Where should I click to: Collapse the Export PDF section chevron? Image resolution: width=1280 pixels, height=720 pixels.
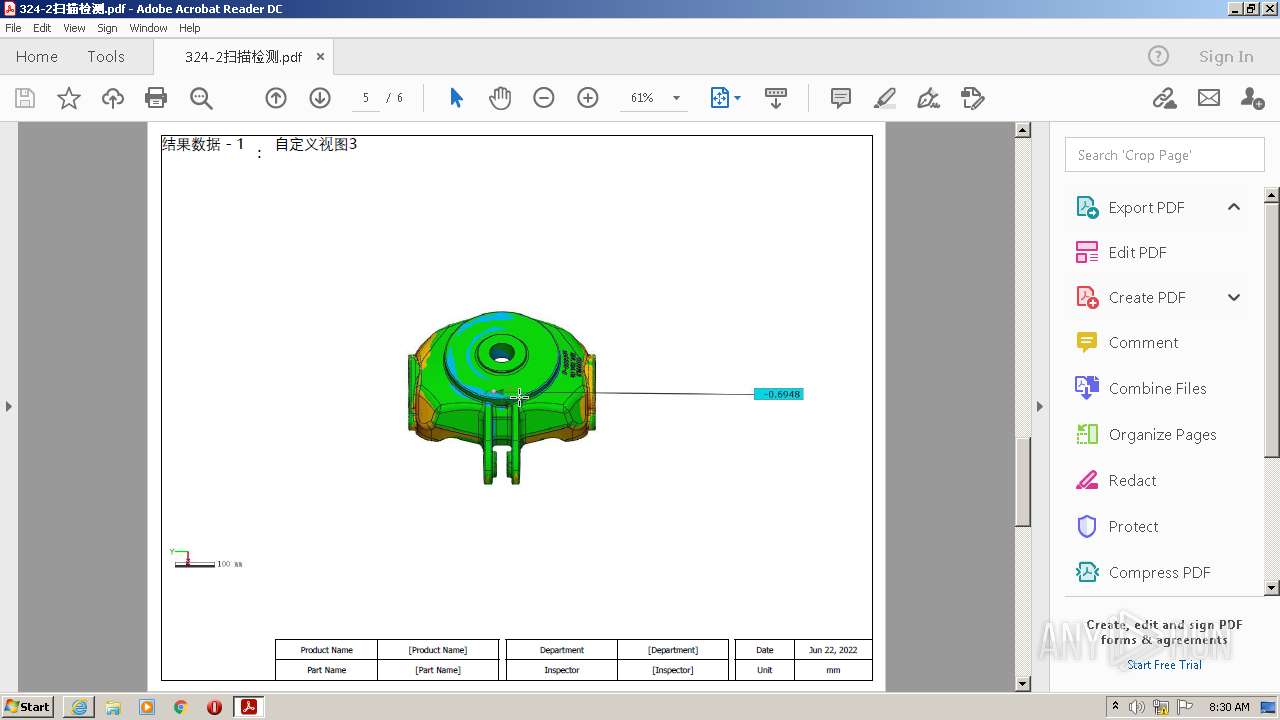point(1233,207)
